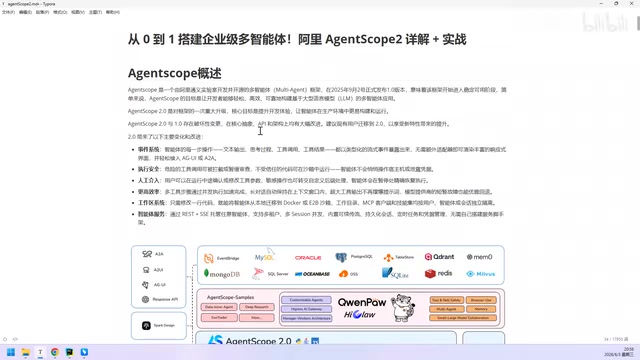The width and height of the screenshot is (640, 360).
Task: Select the Typora taskbar icon
Action: pos(40,352)
